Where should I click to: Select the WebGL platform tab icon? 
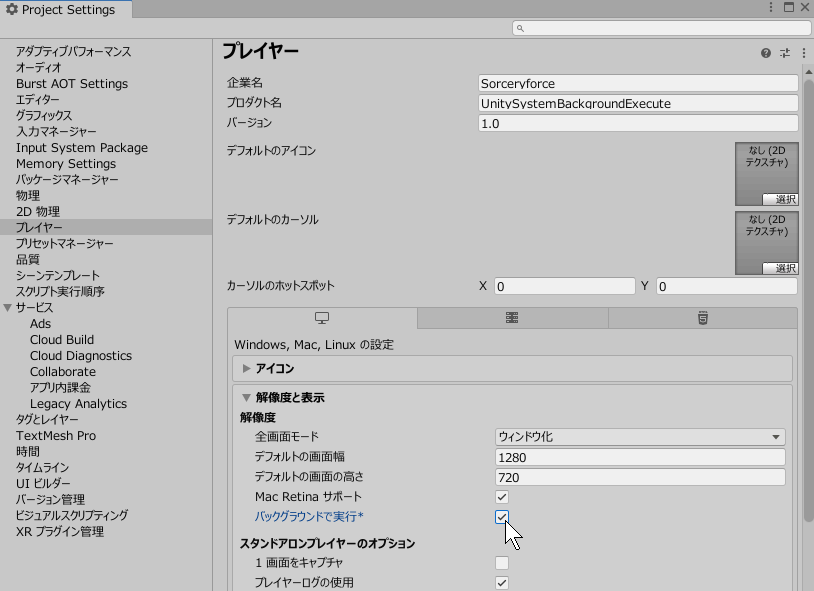click(x=703, y=318)
